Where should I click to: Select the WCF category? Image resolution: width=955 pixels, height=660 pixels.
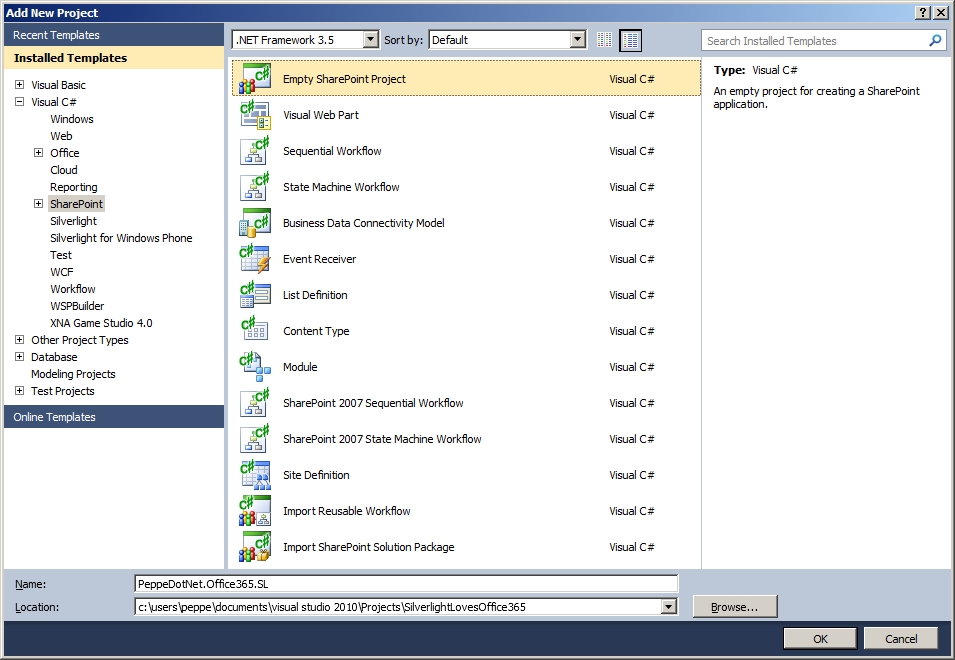tap(62, 272)
